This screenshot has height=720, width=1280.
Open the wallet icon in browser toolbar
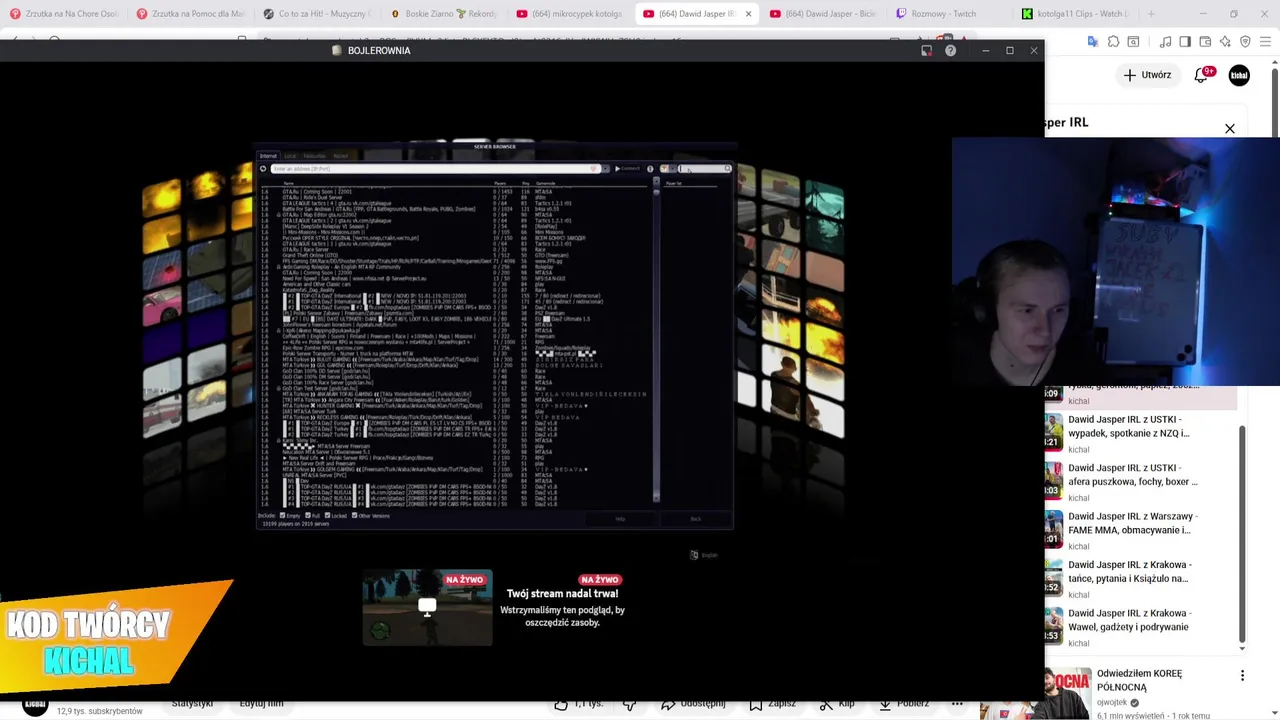(x=1205, y=42)
